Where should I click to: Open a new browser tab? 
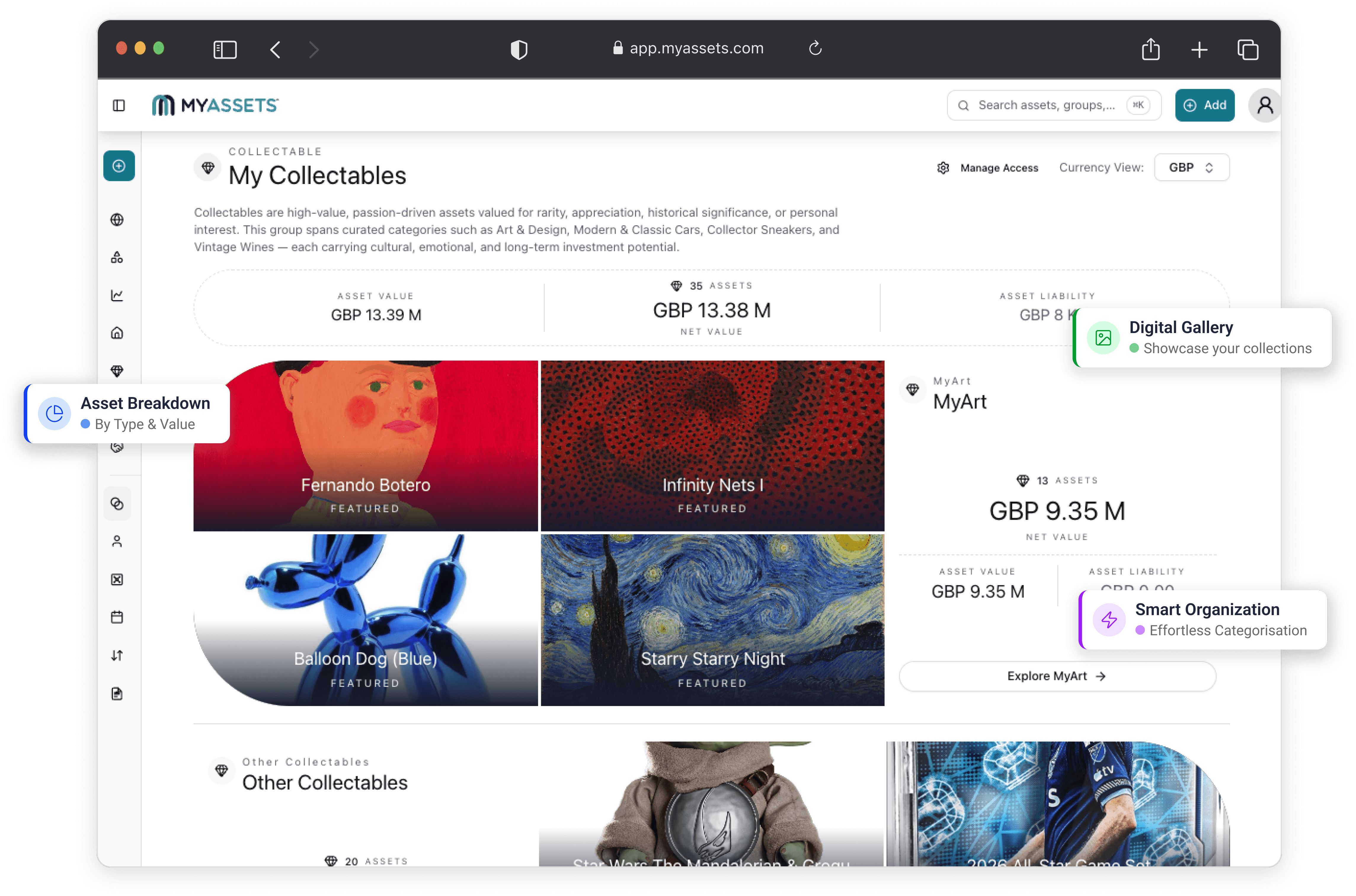[x=1200, y=50]
